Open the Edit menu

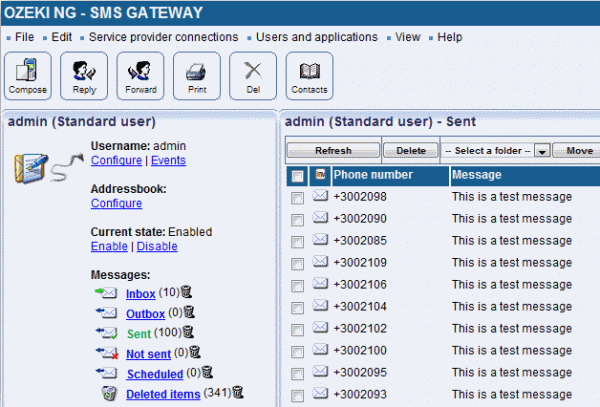[x=62, y=37]
